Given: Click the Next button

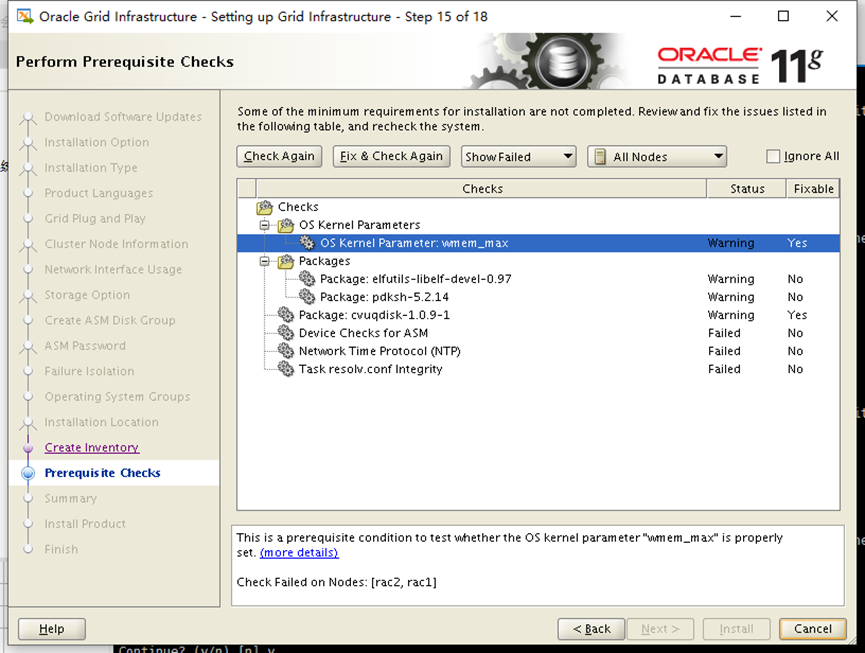Looking at the screenshot, I should coord(660,629).
